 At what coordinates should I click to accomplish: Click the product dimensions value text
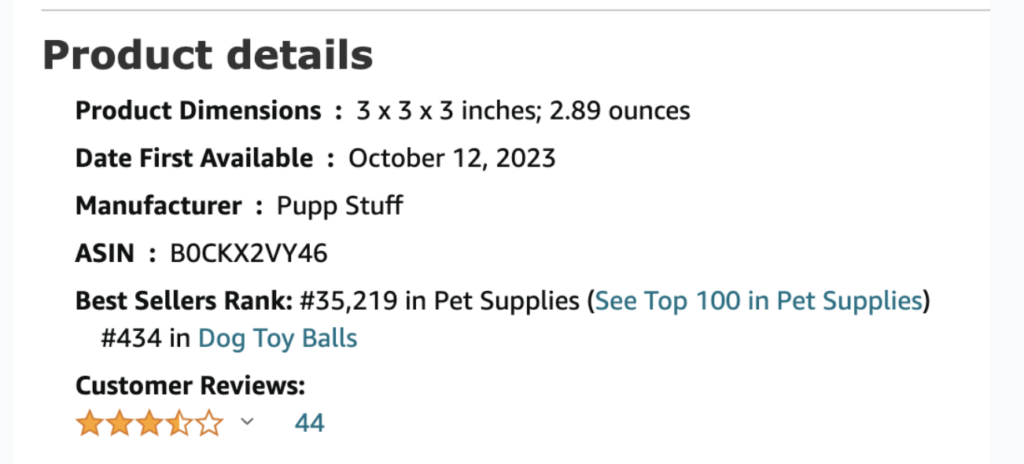pos(523,111)
